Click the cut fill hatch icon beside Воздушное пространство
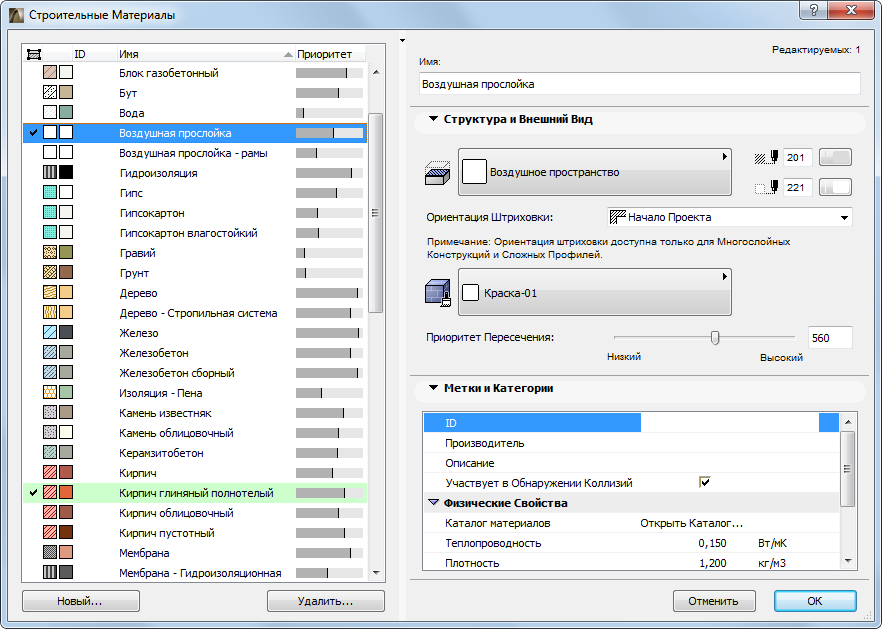 click(x=437, y=173)
